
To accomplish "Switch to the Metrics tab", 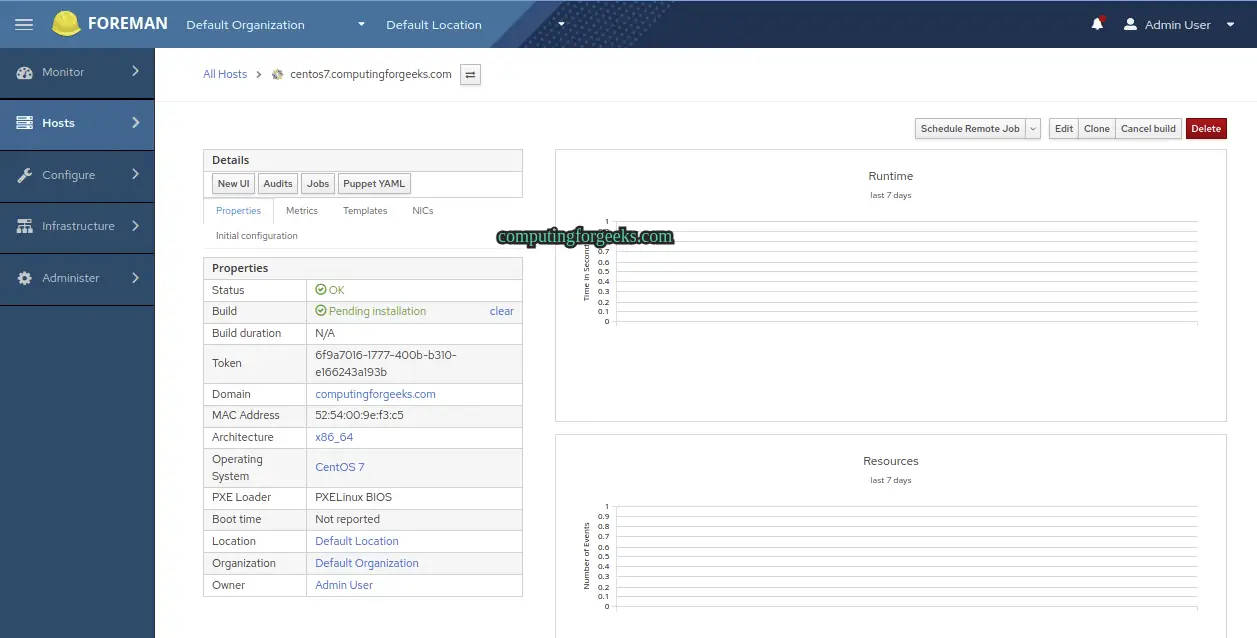I will (x=301, y=210).
